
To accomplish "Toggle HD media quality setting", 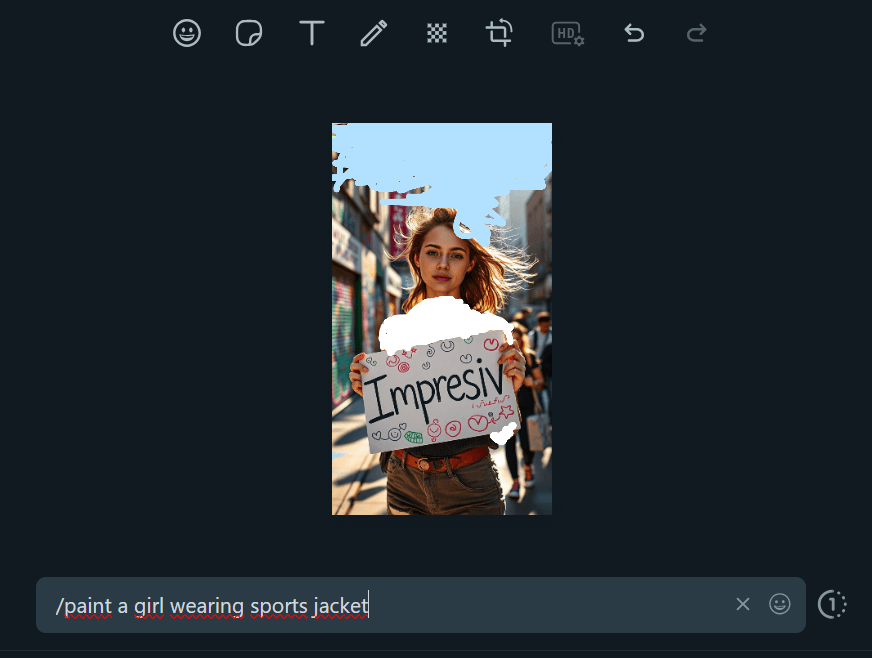I will 568,33.
